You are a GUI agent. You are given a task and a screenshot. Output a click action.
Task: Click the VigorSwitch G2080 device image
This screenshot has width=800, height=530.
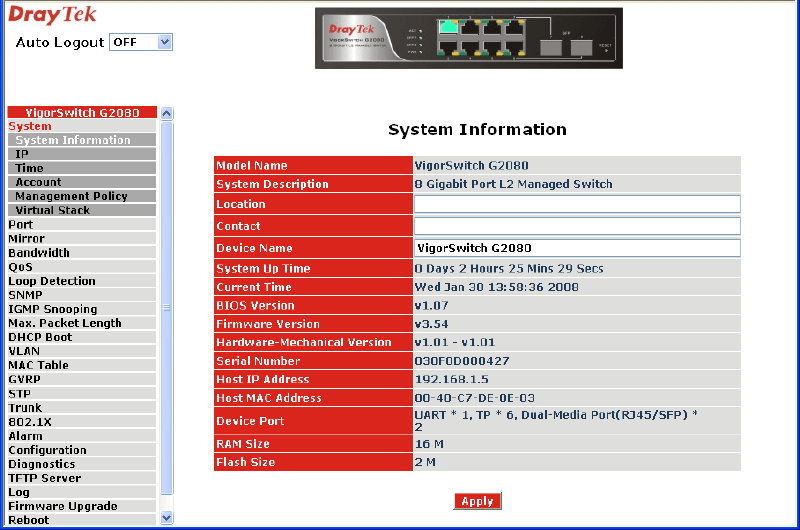click(468, 38)
